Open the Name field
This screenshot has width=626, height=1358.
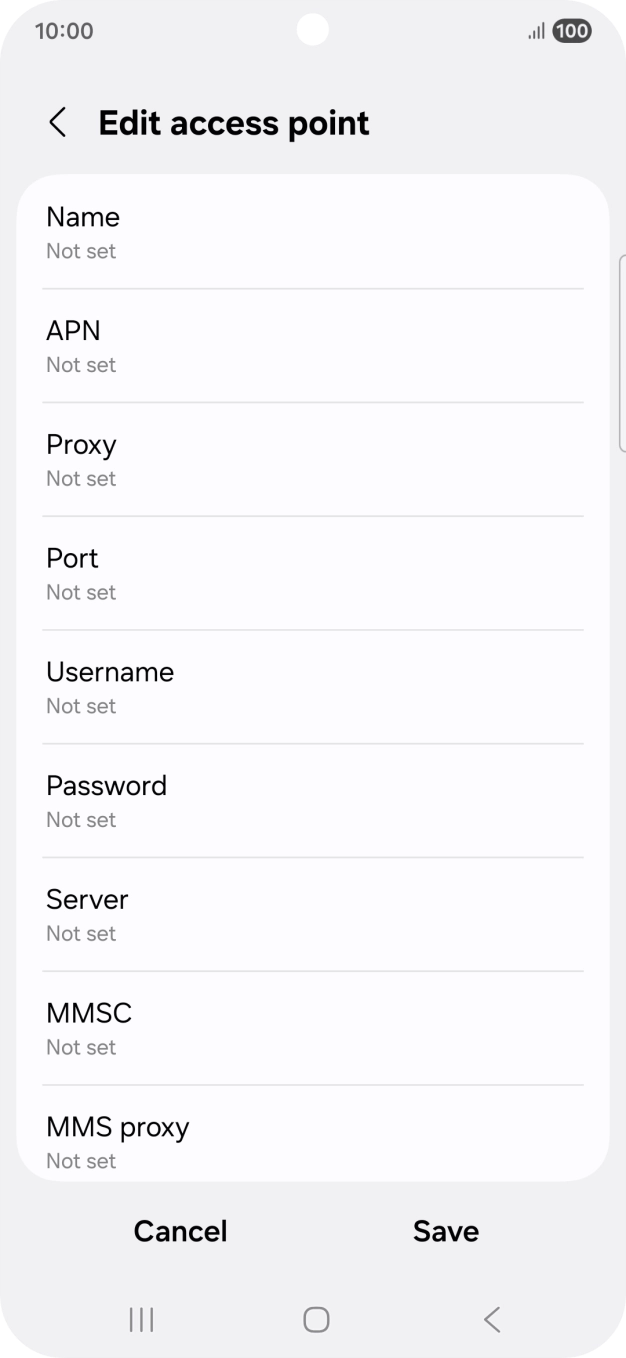pos(312,233)
